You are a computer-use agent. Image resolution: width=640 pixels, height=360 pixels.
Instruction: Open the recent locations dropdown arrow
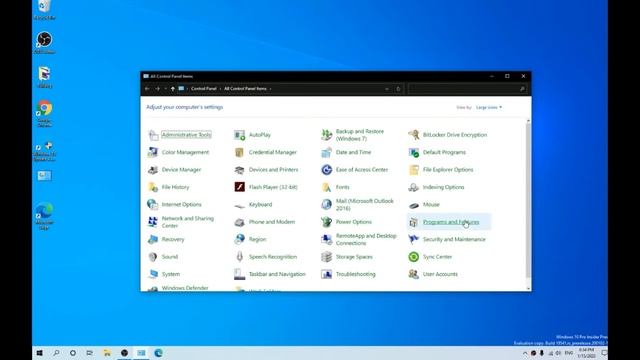pos(165,89)
